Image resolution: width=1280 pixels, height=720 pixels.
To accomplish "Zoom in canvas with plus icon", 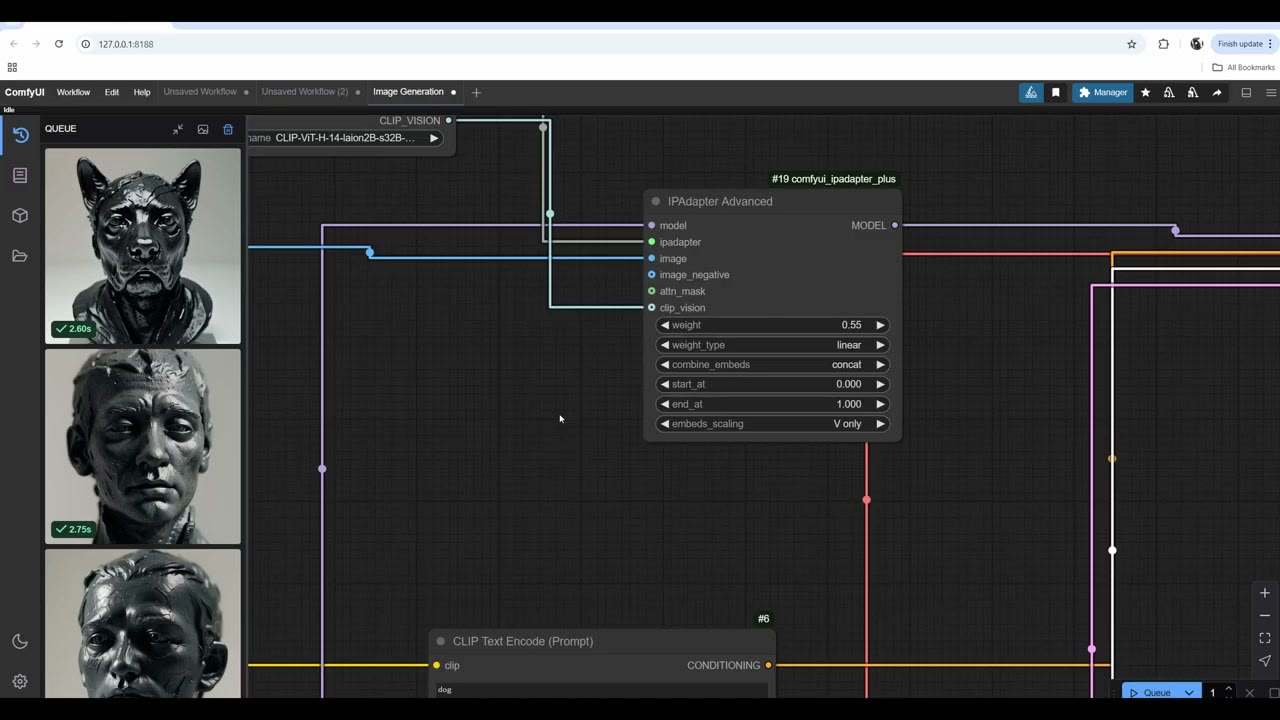I will (x=1265, y=593).
